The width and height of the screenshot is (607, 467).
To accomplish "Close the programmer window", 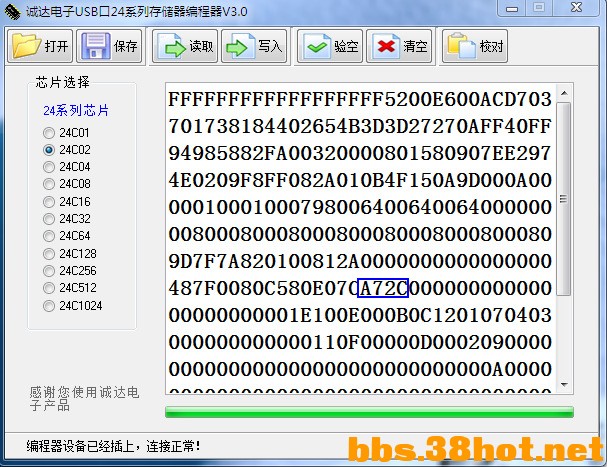I will click(x=577, y=8).
